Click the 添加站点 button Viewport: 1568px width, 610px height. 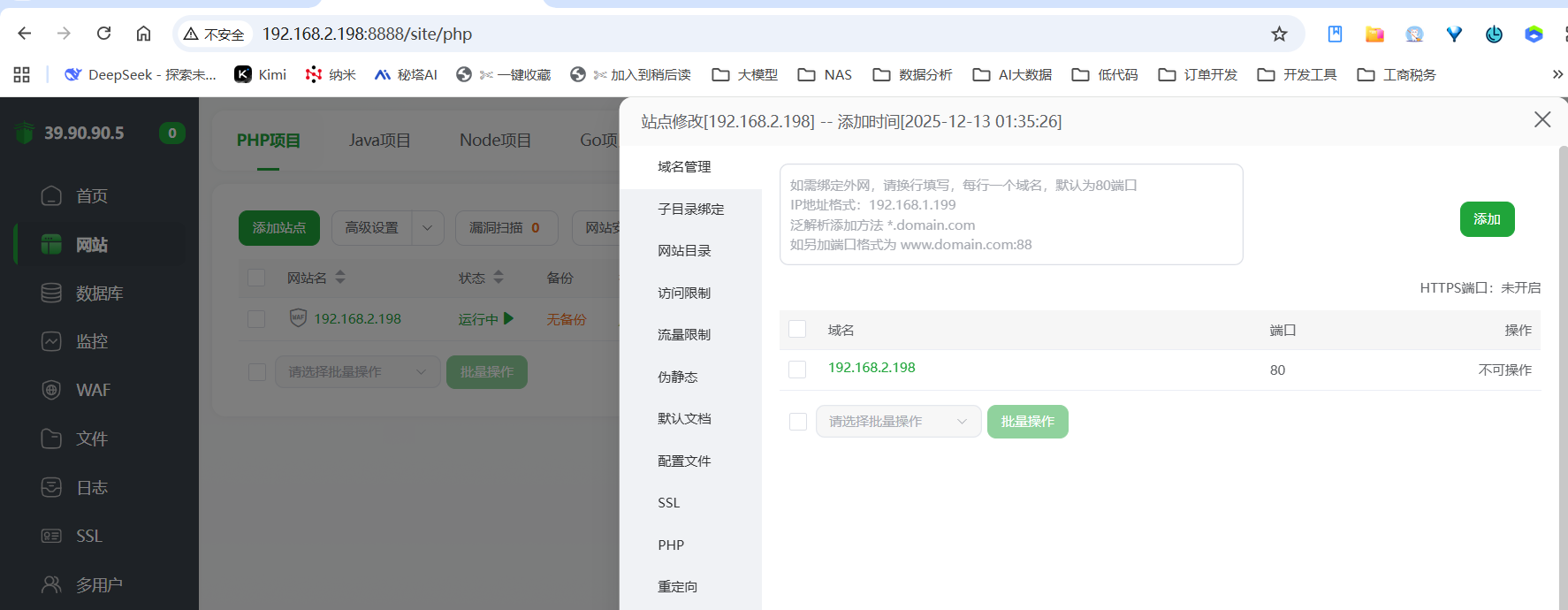pos(279,228)
